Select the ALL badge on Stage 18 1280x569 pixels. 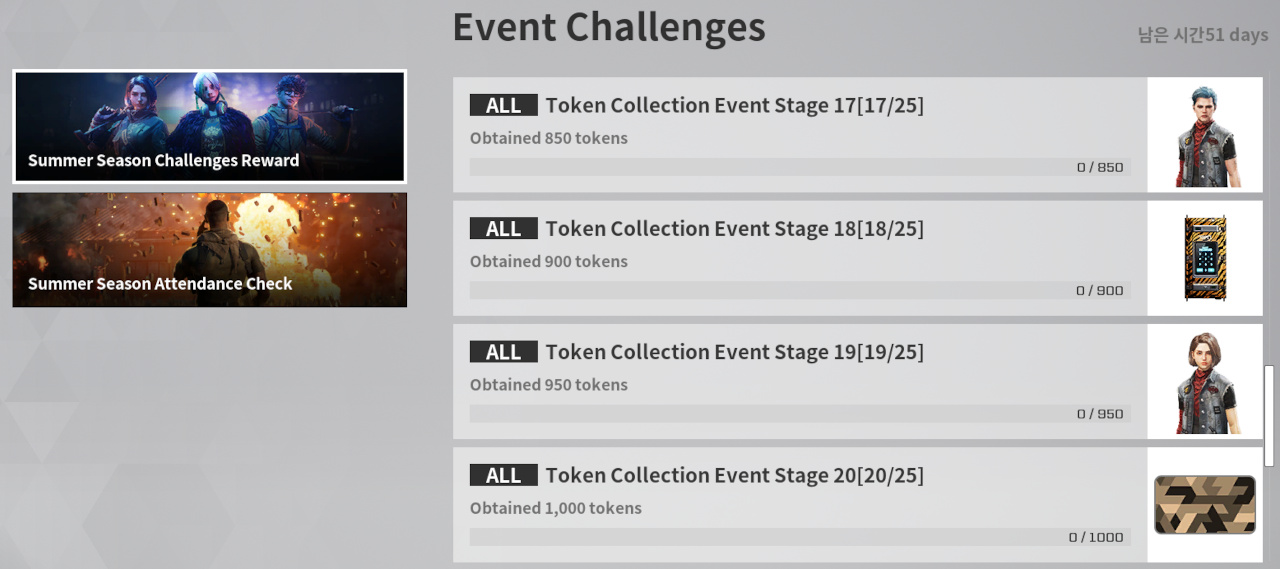click(503, 228)
